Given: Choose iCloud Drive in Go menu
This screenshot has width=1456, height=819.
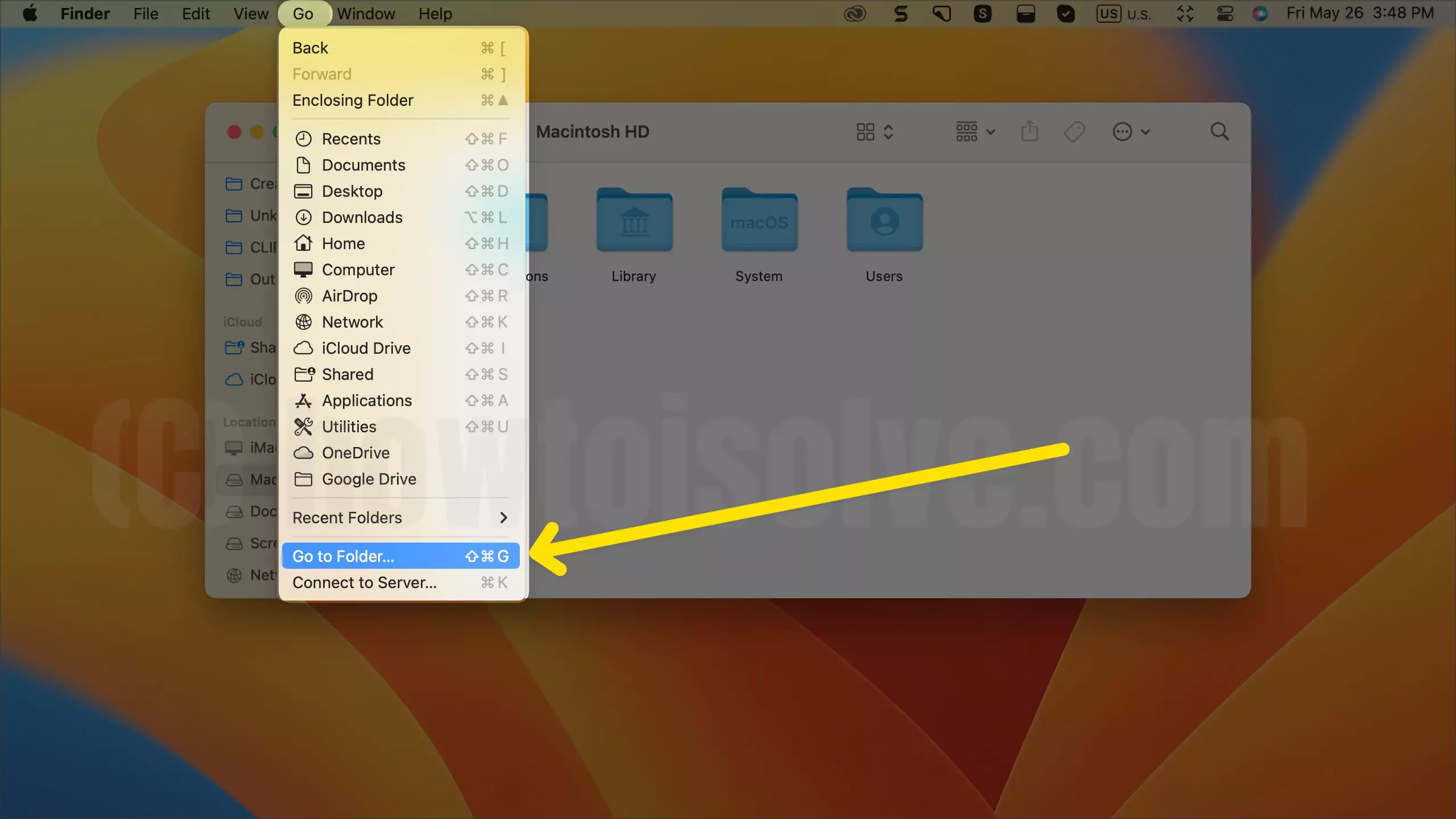Looking at the screenshot, I should [x=401, y=348].
